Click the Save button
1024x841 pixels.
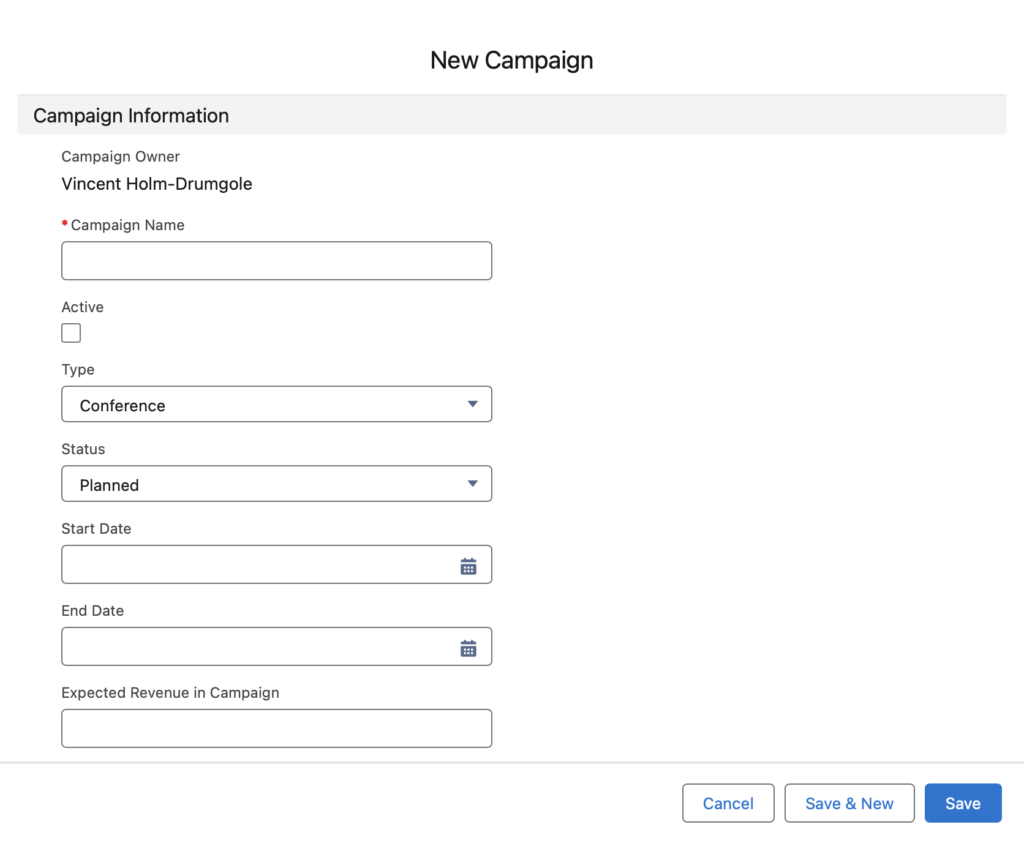[962, 803]
